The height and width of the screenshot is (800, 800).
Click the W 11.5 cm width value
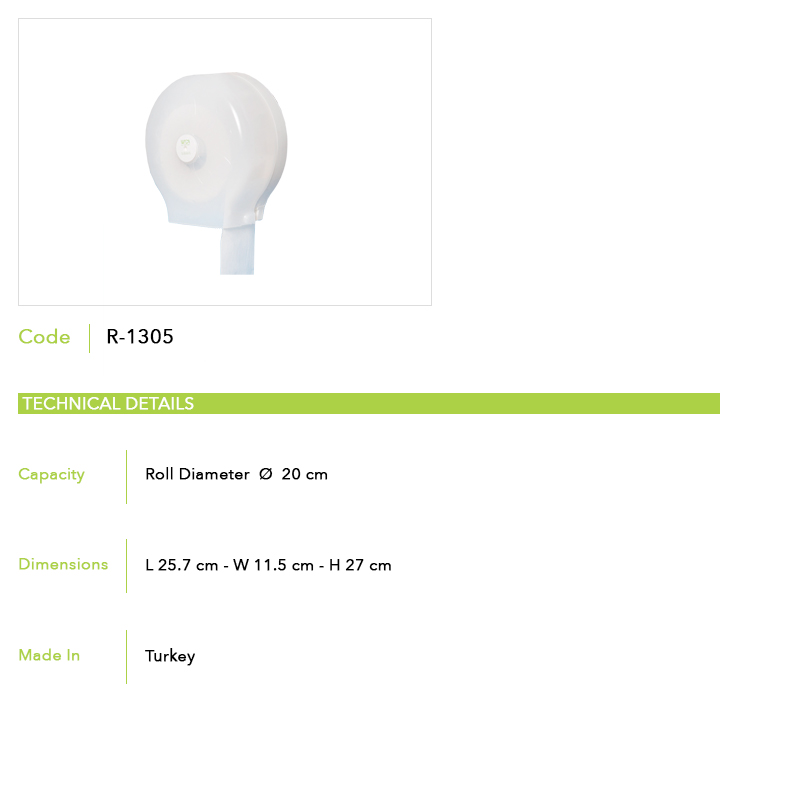click(x=273, y=566)
